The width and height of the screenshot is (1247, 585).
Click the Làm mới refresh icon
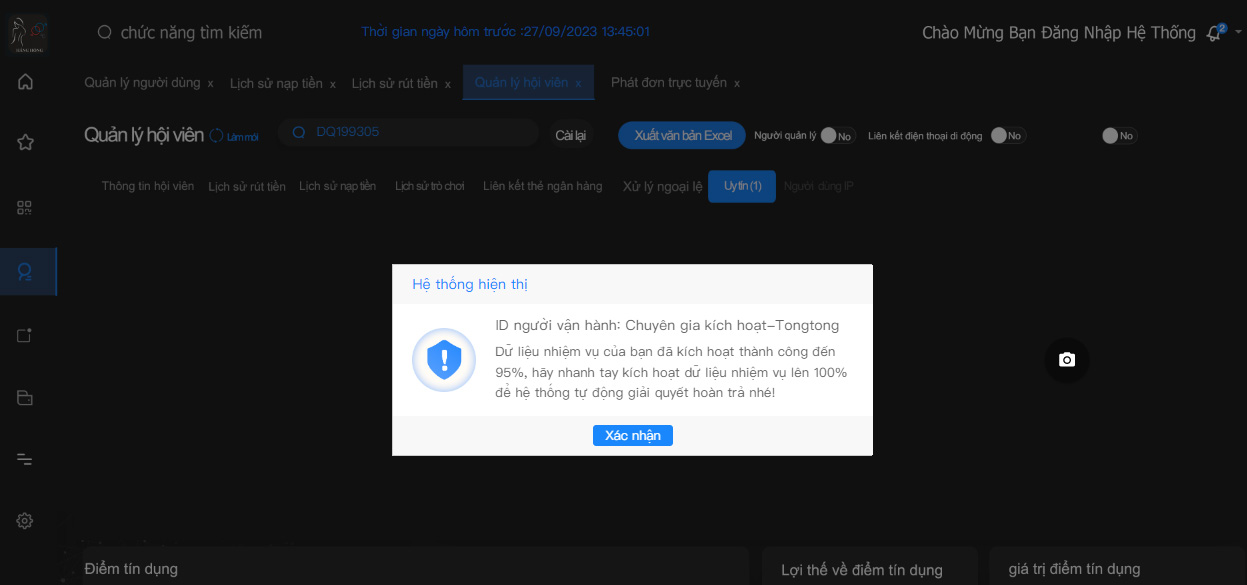[216, 135]
